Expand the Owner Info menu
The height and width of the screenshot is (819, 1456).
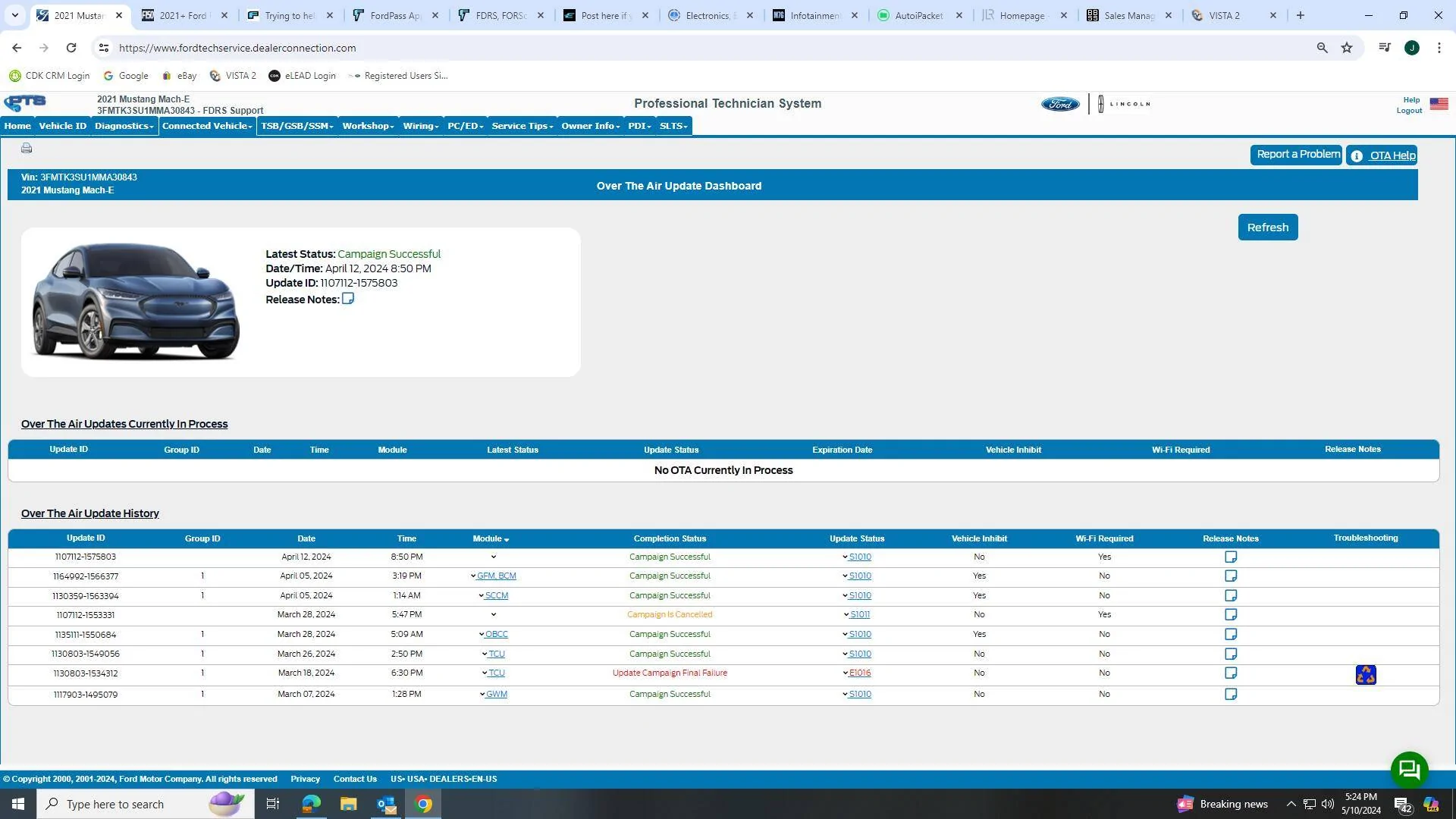[x=591, y=126]
